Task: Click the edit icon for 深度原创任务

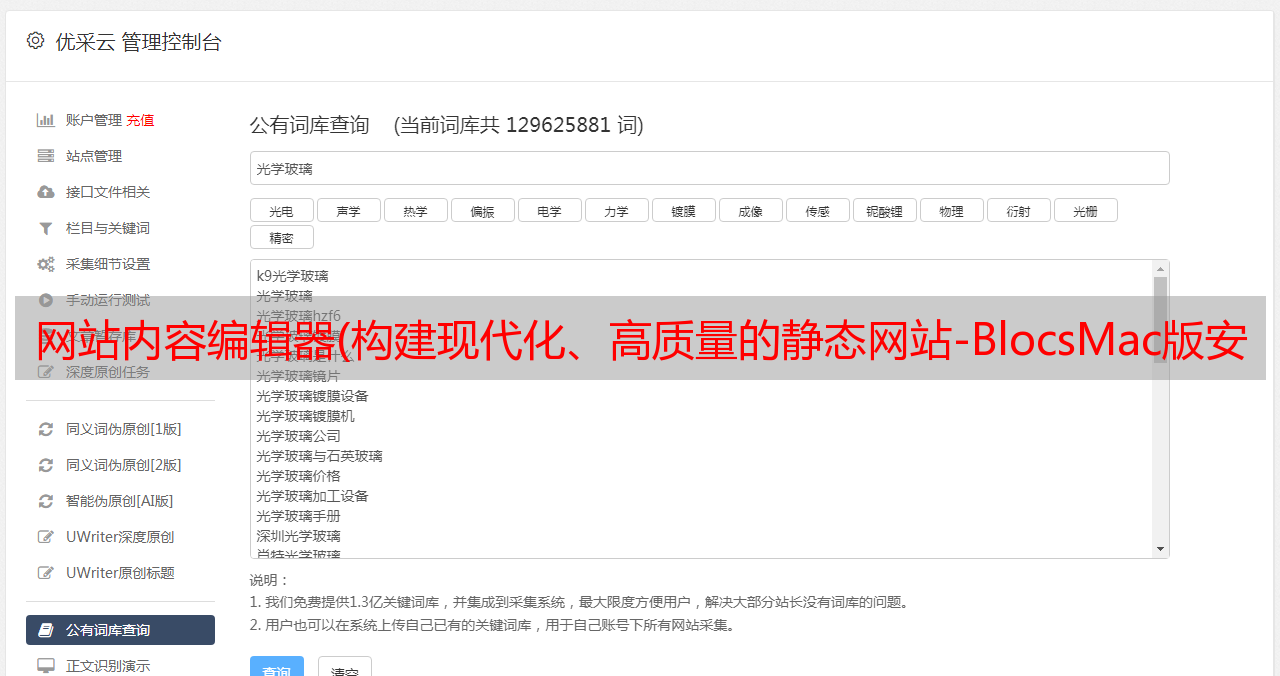Action: (x=46, y=372)
